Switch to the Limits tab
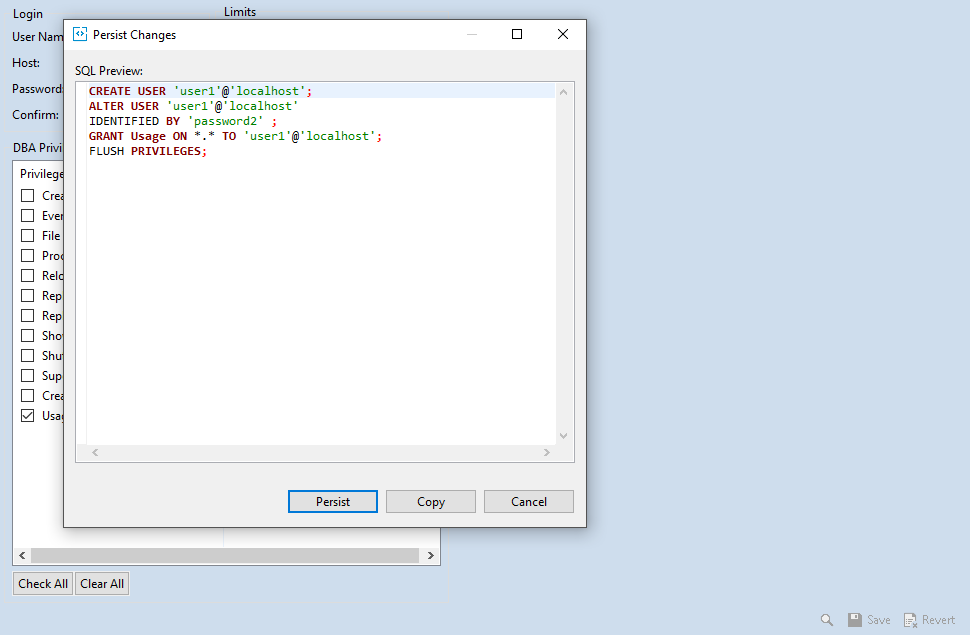The image size is (970, 635). [240, 11]
